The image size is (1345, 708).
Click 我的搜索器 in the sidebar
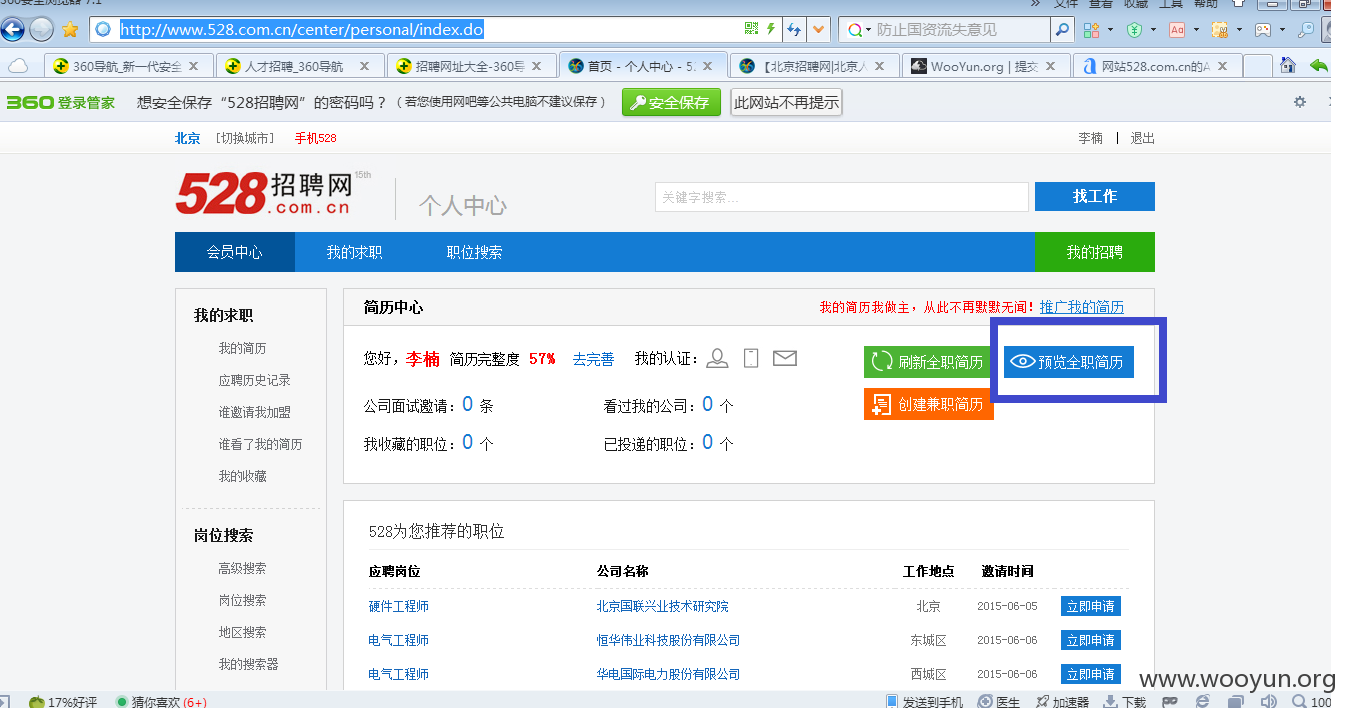(249, 665)
